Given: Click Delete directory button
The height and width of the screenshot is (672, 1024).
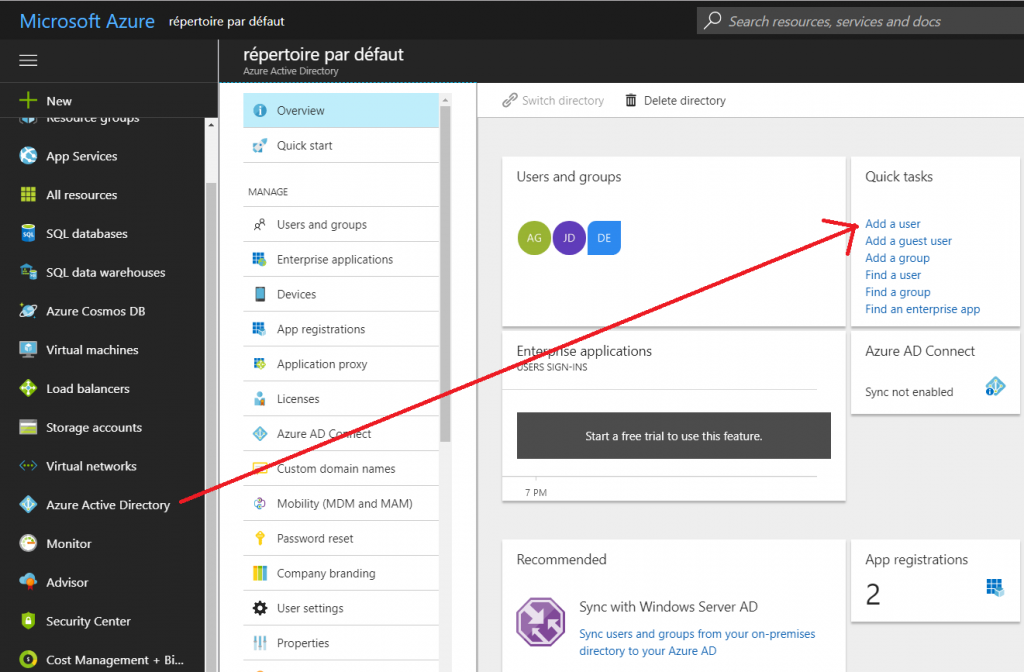Looking at the screenshot, I should click(675, 101).
